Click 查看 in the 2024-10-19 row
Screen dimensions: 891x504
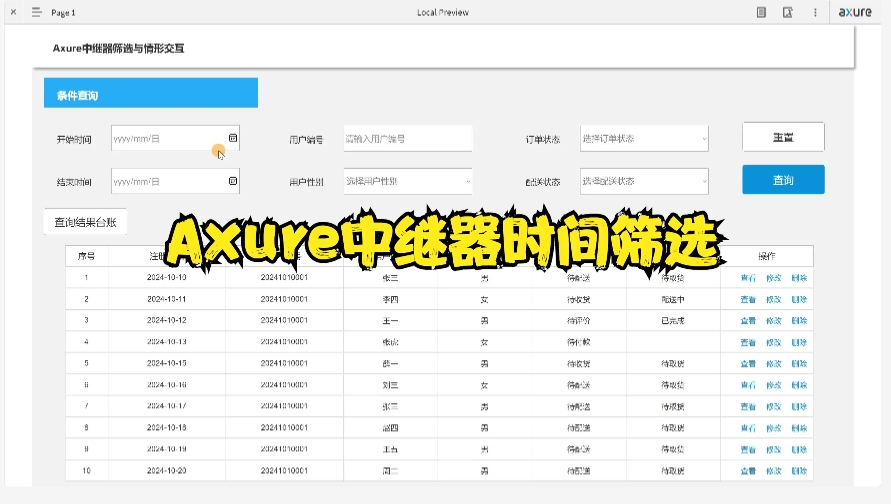[x=748, y=449]
